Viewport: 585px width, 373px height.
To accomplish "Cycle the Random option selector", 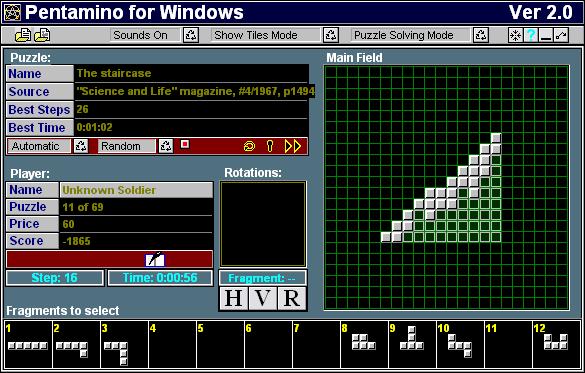I will coord(166,146).
